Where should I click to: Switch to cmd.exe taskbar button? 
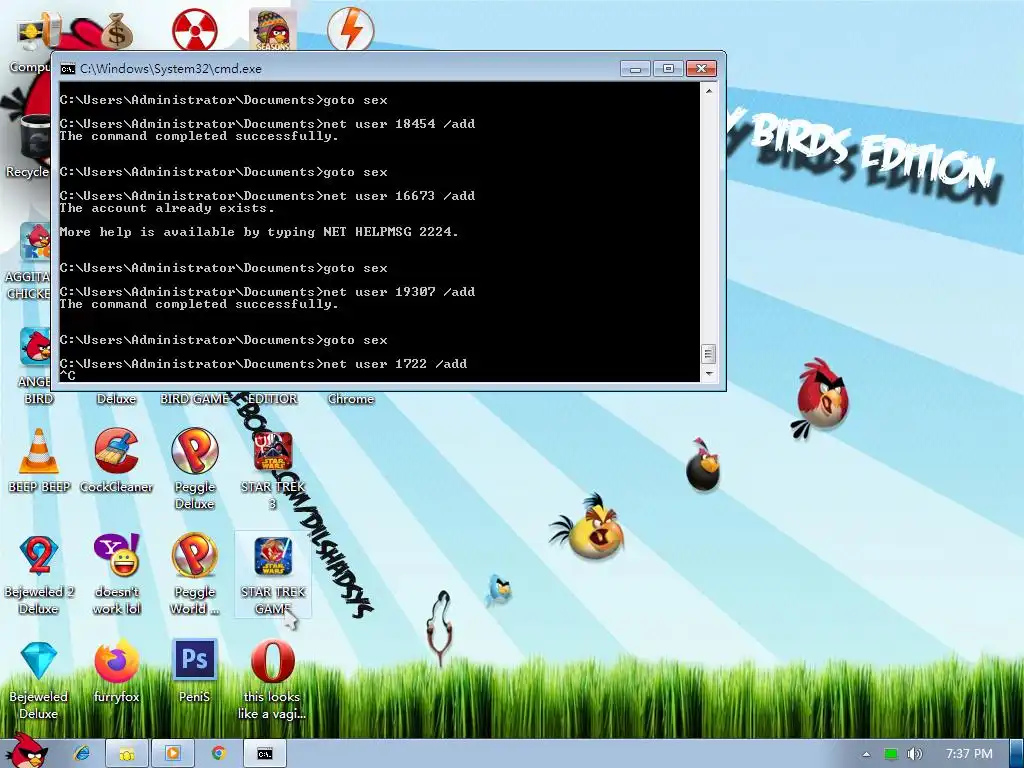pos(264,754)
